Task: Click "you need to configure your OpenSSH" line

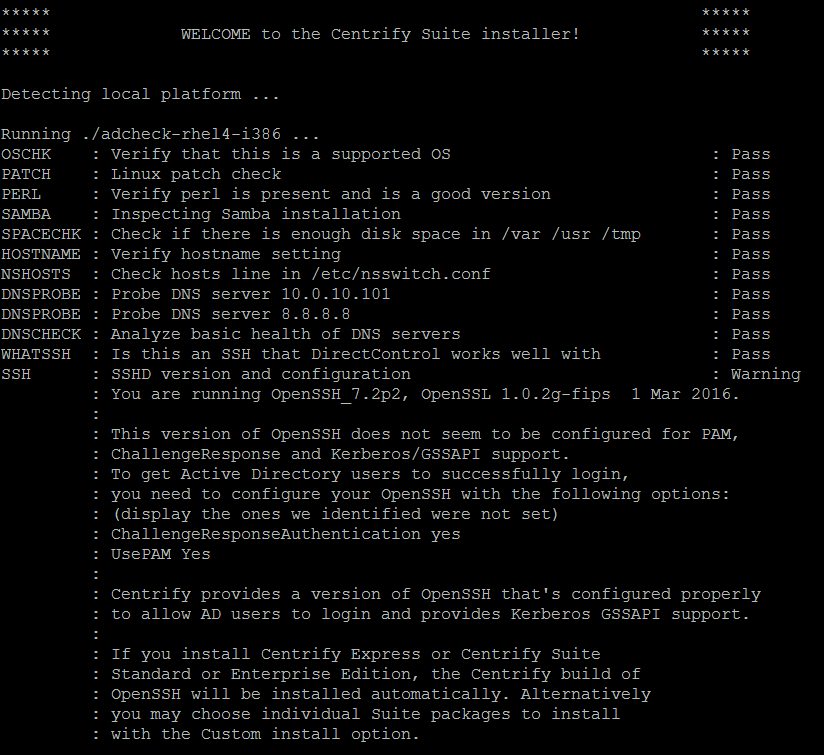Action: click(420, 494)
